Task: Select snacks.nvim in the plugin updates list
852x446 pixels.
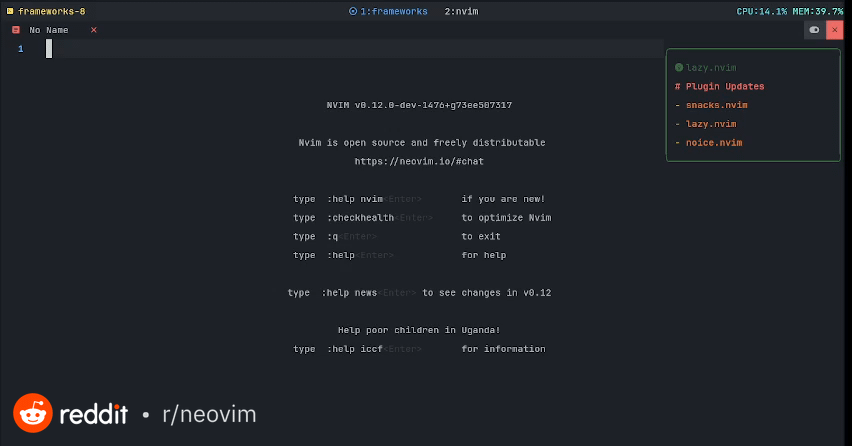Action: tap(716, 105)
